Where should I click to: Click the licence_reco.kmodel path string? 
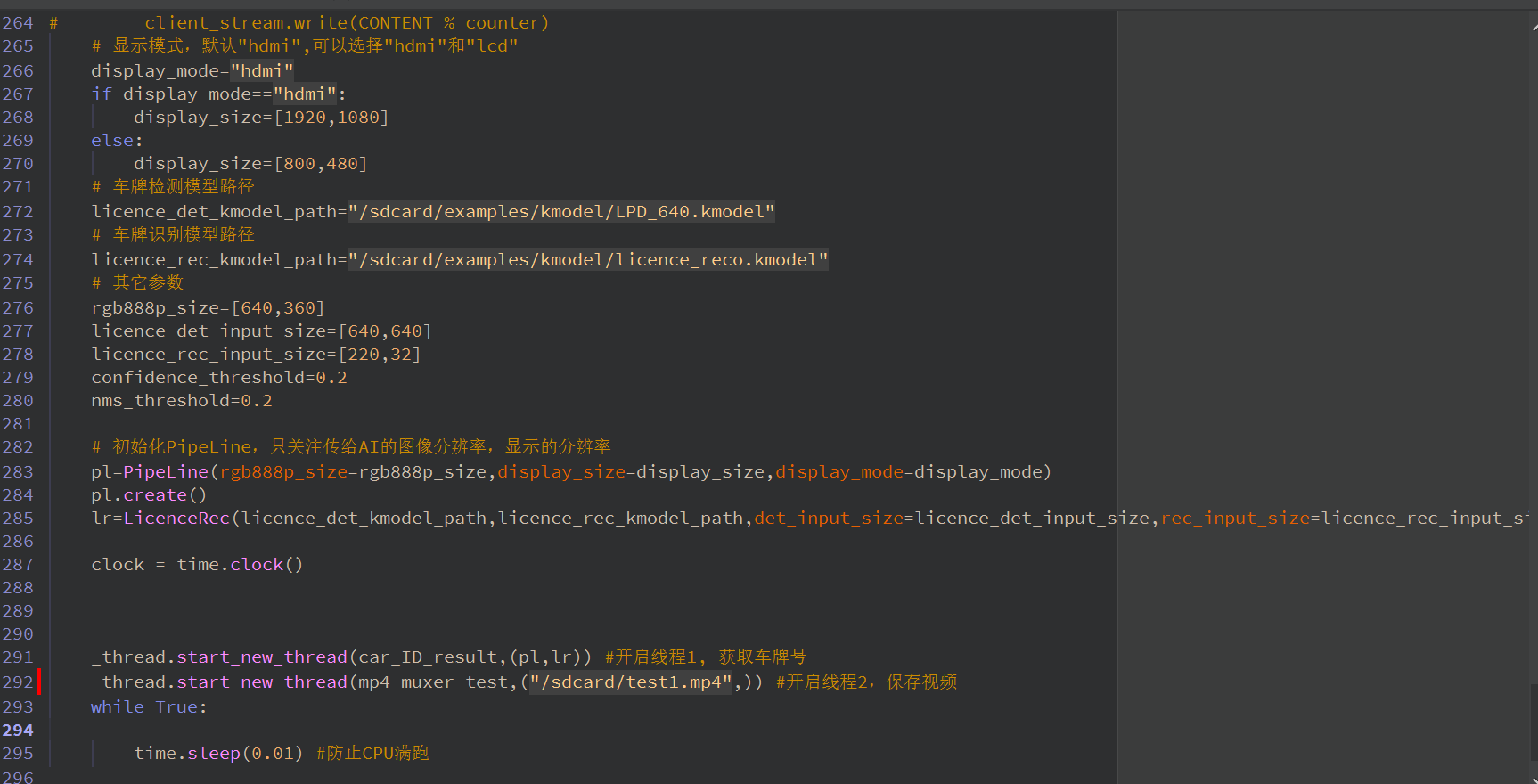click(588, 260)
